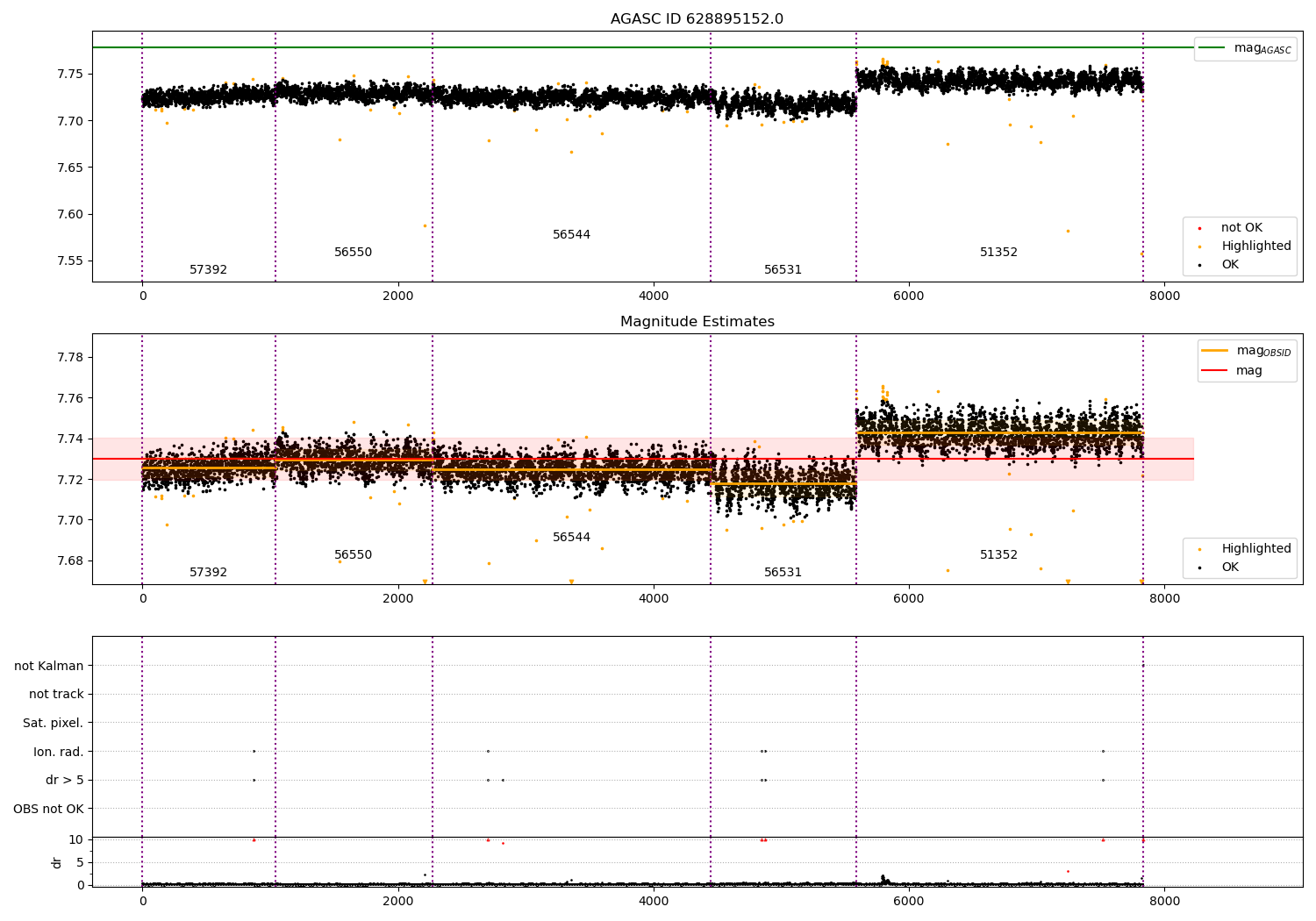Click the red dot beside 'not OK' legend label
The width and height of the screenshot is (1316, 921).
coord(1199,228)
